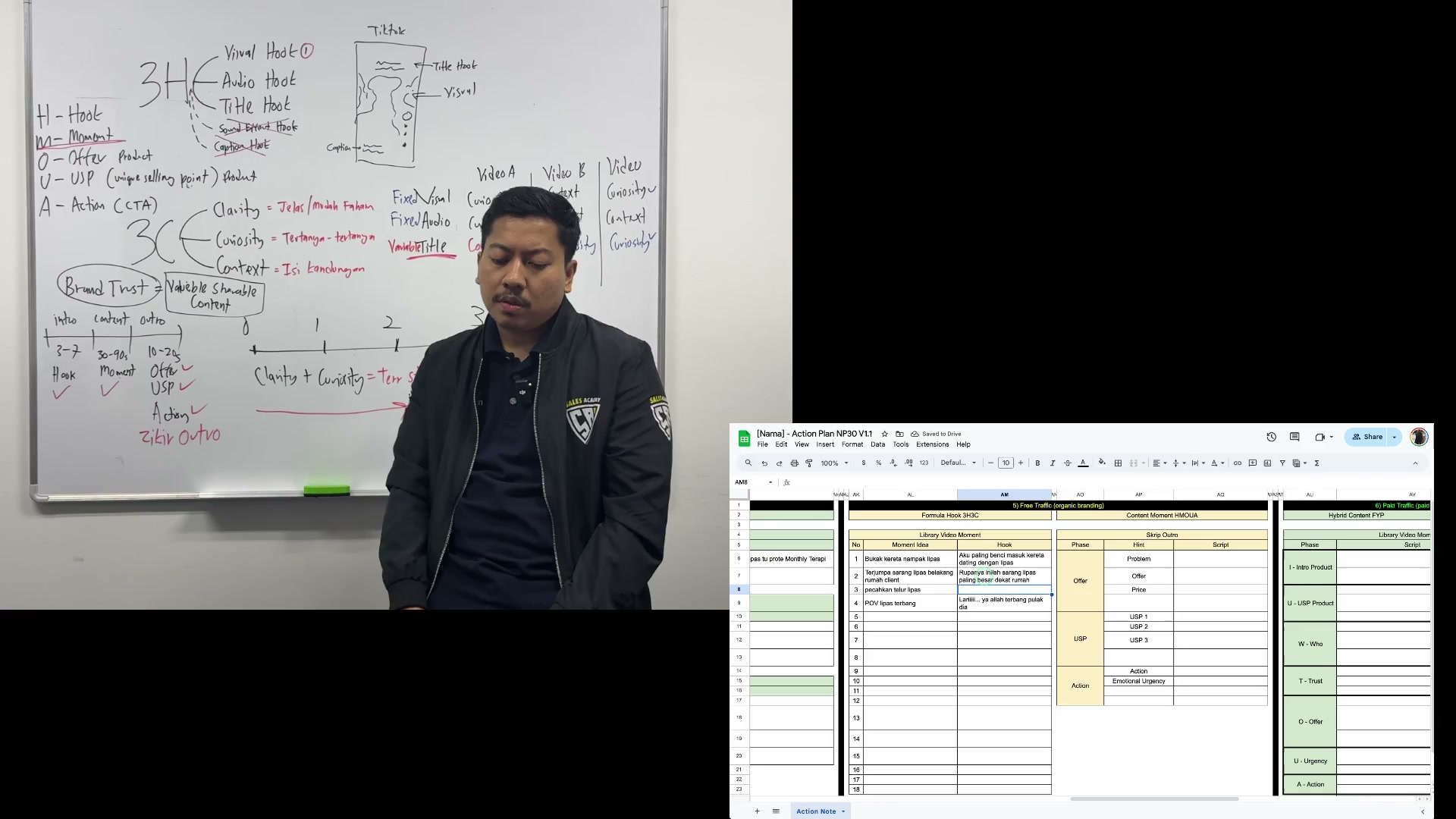
Task: Open the fill color picker
Action: pos(1102,463)
